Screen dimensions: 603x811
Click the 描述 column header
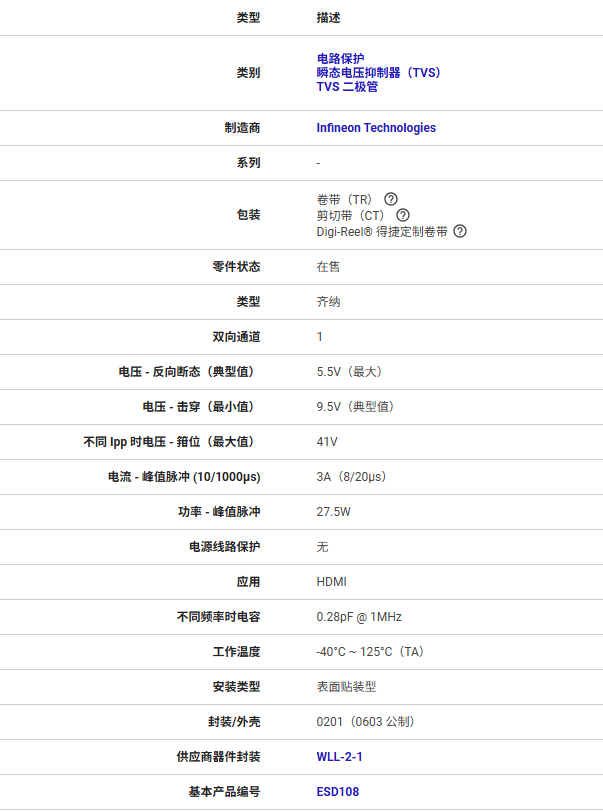click(x=328, y=18)
